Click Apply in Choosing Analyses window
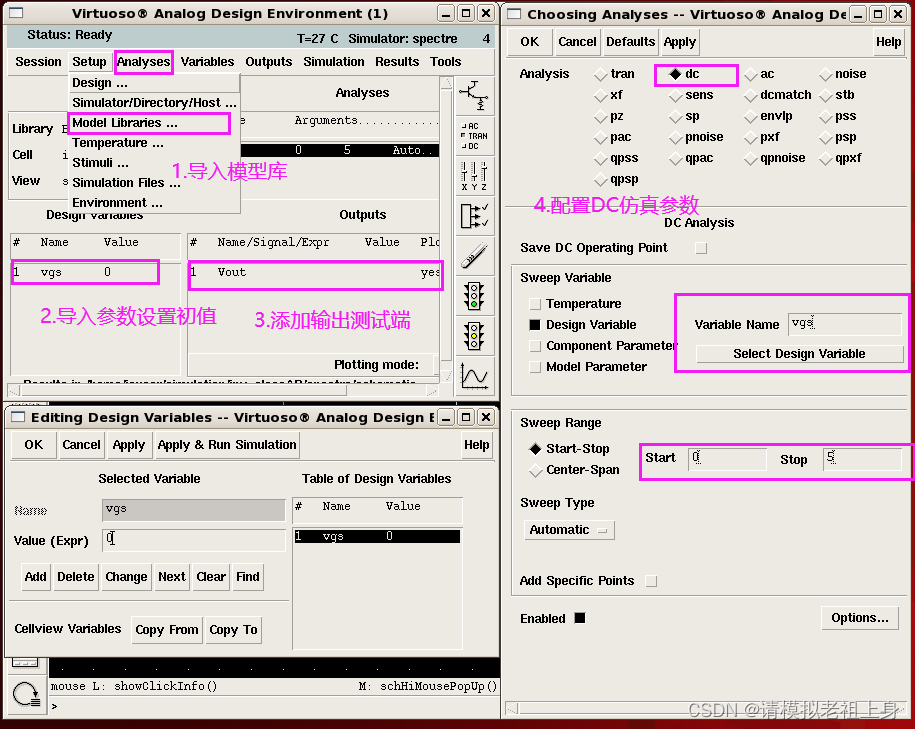The width and height of the screenshot is (915, 729). pos(679,42)
